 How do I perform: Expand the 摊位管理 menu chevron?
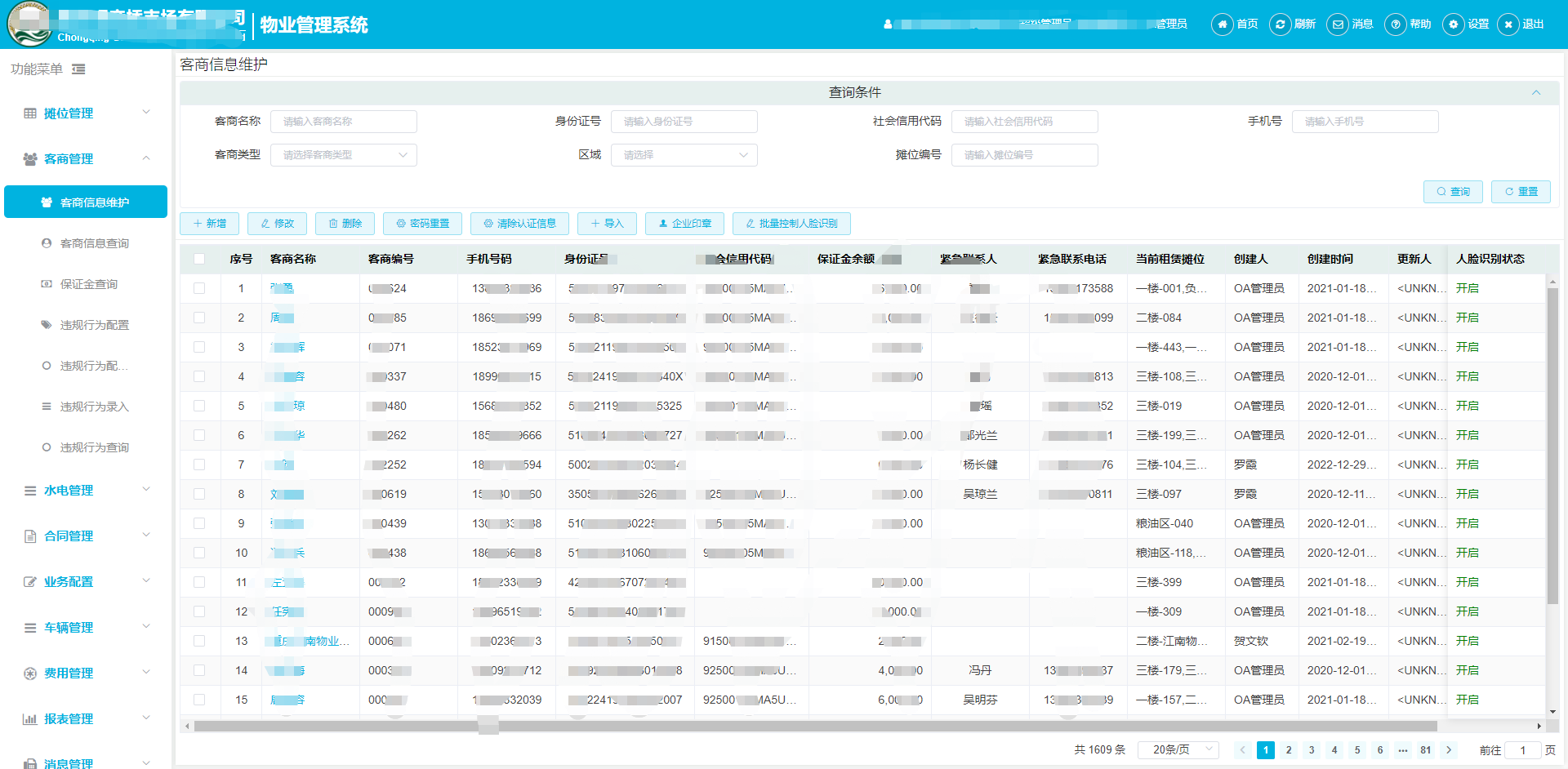(x=146, y=113)
